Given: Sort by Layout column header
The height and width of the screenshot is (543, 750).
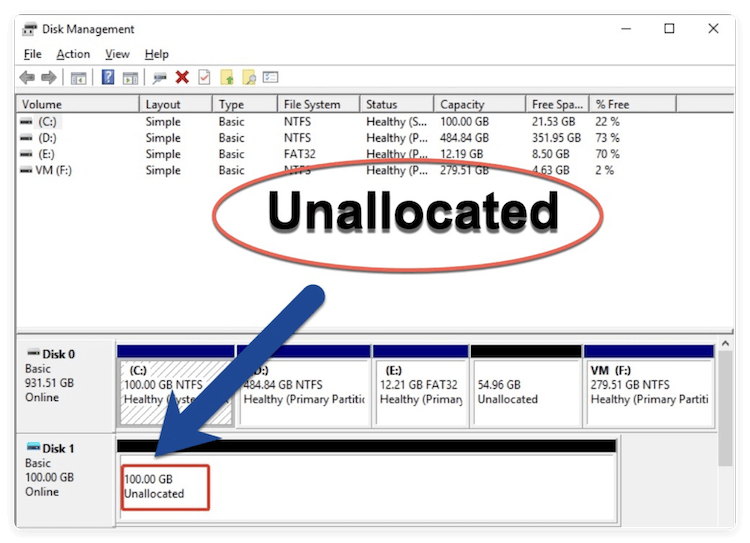Looking at the screenshot, I should (x=176, y=104).
